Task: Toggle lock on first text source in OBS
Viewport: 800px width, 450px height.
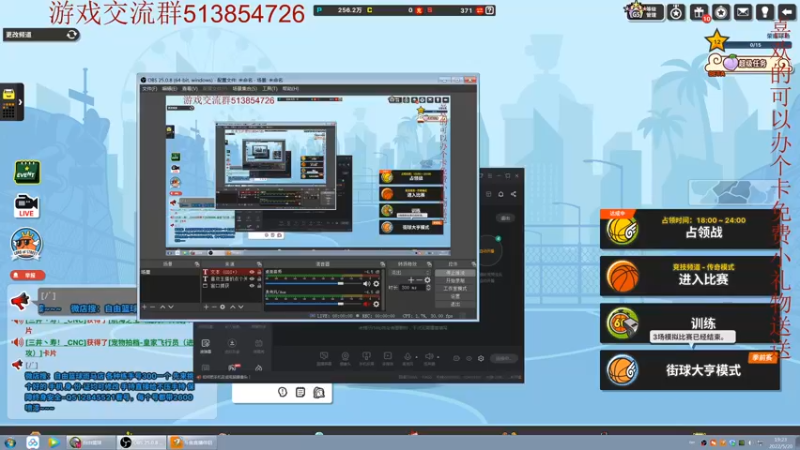Action: point(259,272)
